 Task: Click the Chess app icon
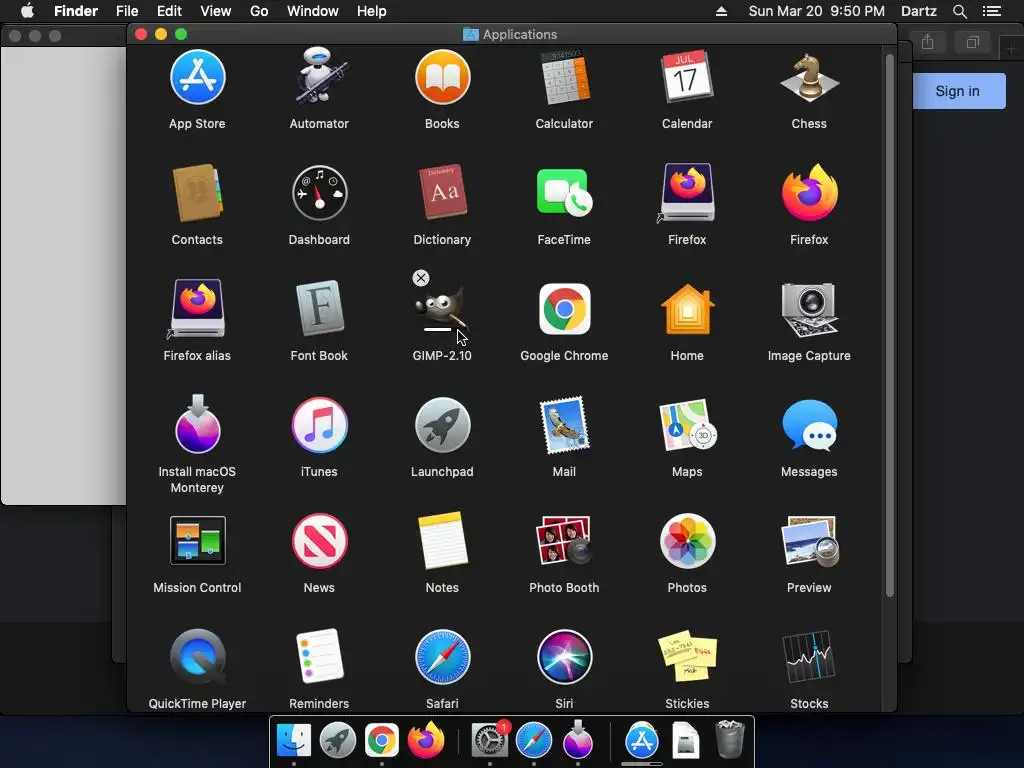tap(809, 78)
